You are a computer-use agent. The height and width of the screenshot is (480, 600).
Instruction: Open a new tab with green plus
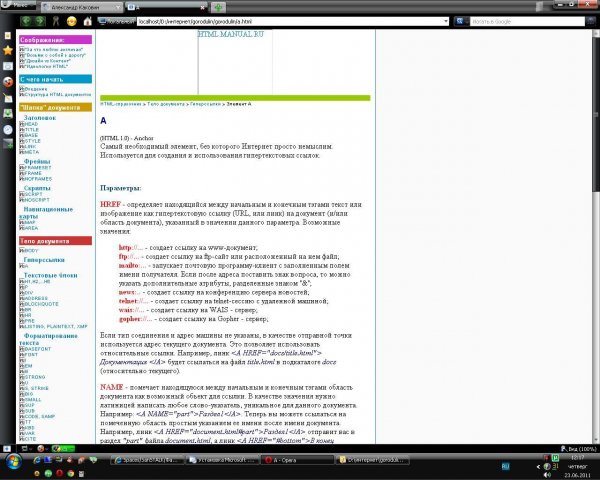218,7
